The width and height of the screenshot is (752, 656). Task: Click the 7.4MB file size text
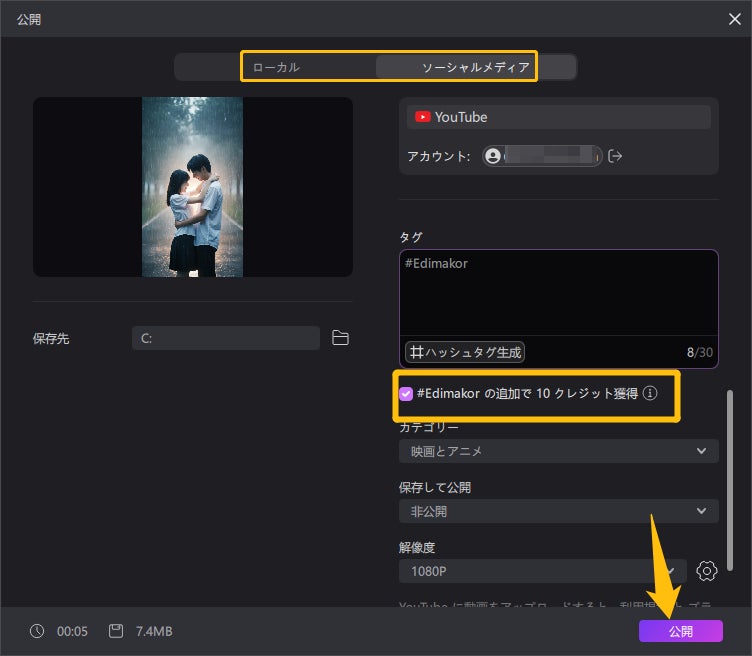coord(154,631)
